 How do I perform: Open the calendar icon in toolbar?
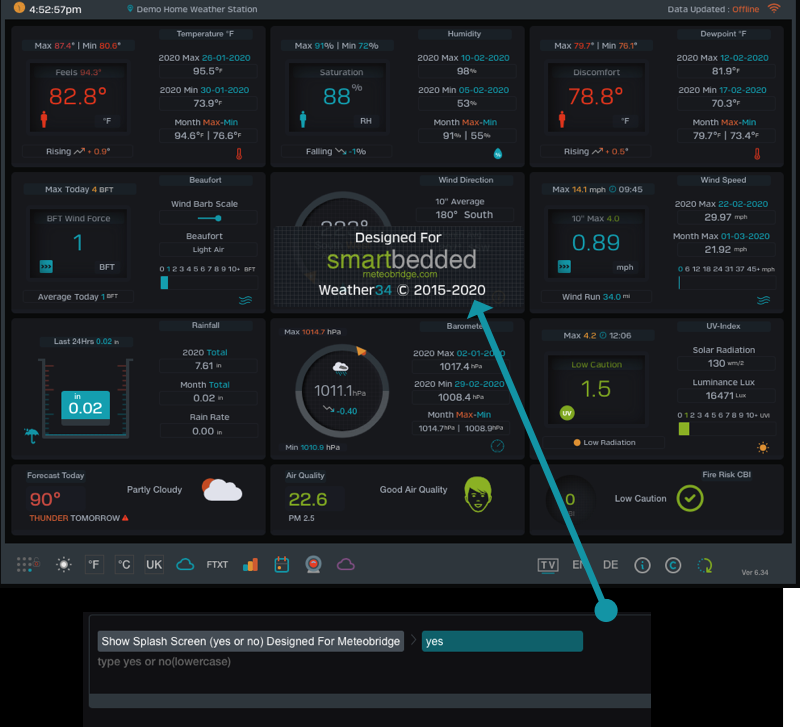tap(282, 565)
